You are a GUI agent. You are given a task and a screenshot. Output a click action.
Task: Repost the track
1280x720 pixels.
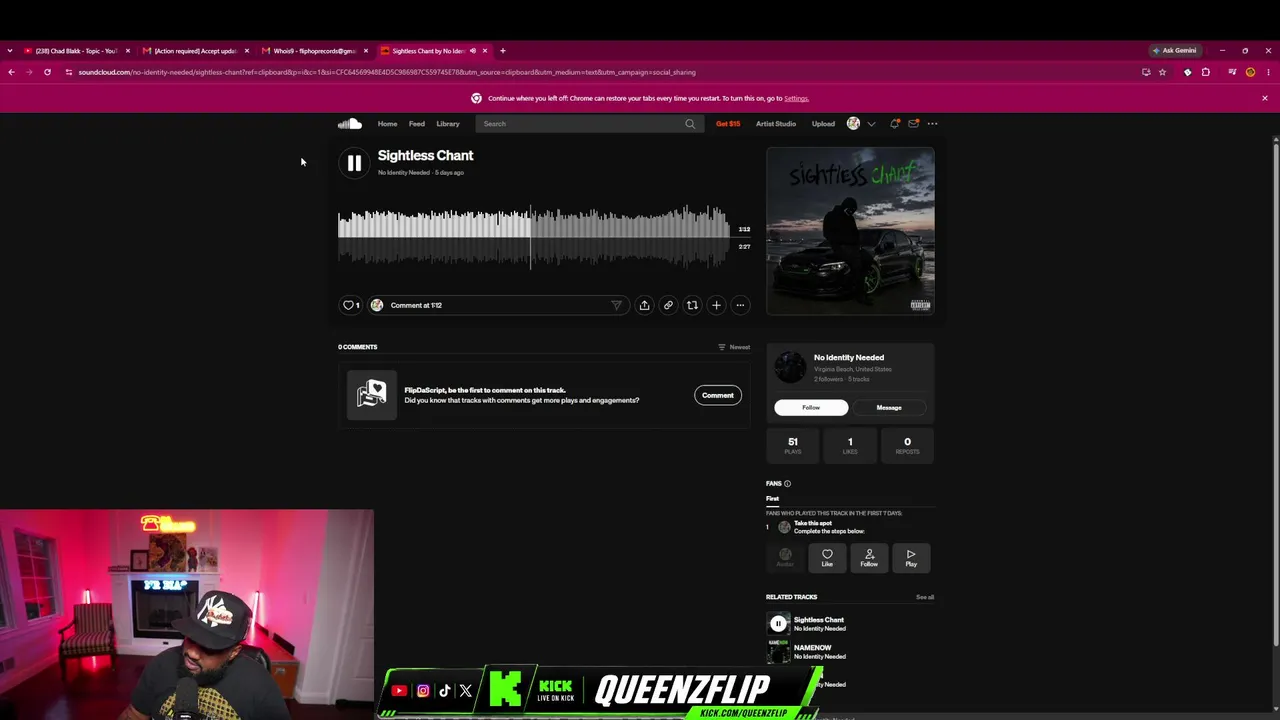tap(692, 305)
